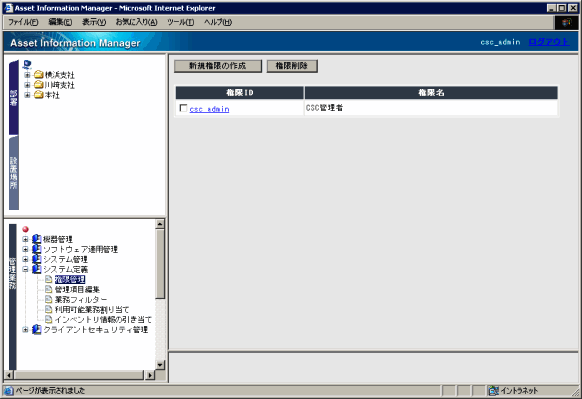Image resolution: width=582 pixels, height=399 pixels.
Task: Click the network root icon in department tree
Action: (27, 65)
